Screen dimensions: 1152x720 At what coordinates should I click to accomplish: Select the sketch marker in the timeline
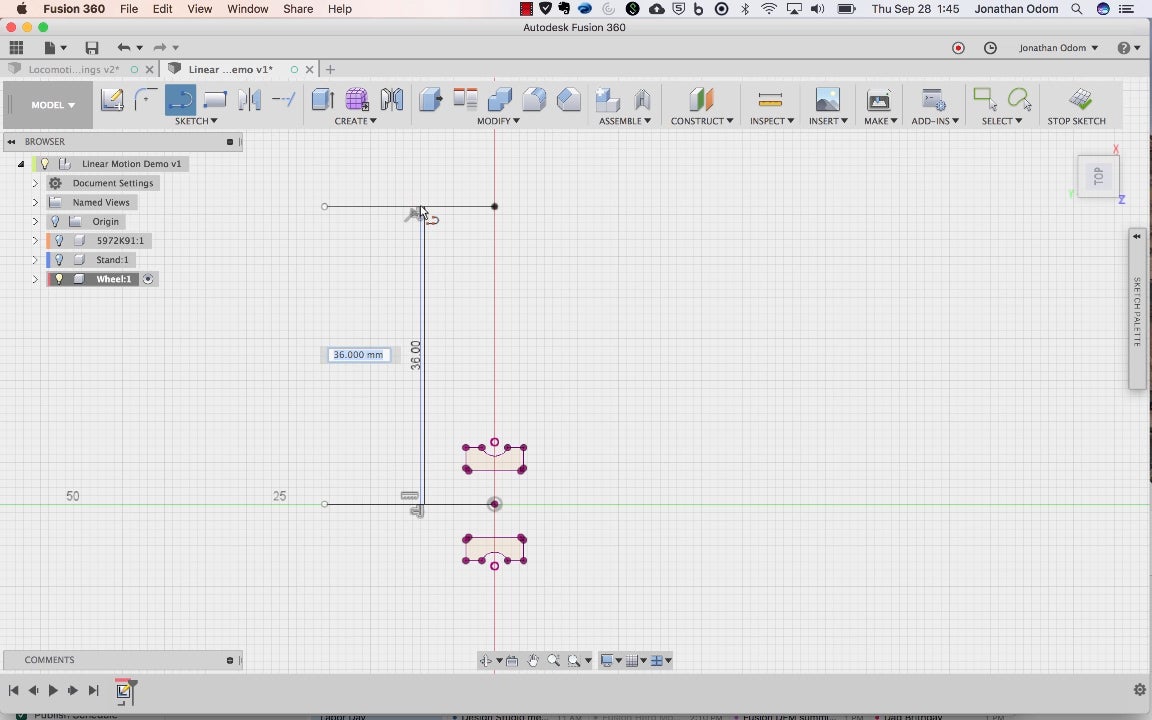coord(123,690)
